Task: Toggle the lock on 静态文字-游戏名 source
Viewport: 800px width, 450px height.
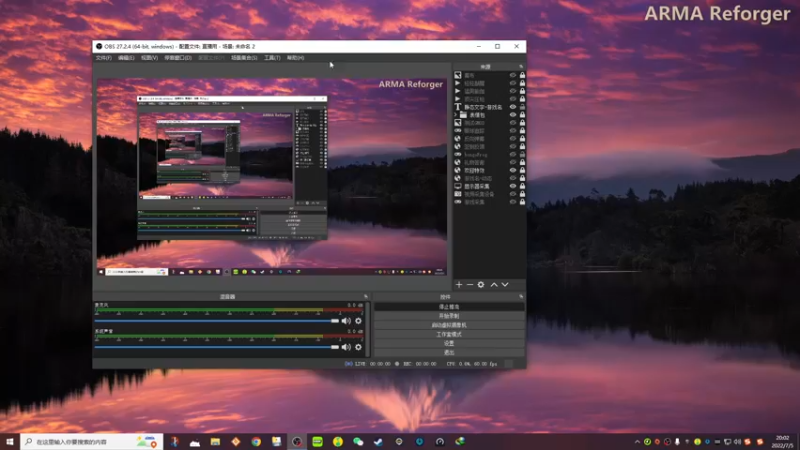Action: tap(522, 107)
